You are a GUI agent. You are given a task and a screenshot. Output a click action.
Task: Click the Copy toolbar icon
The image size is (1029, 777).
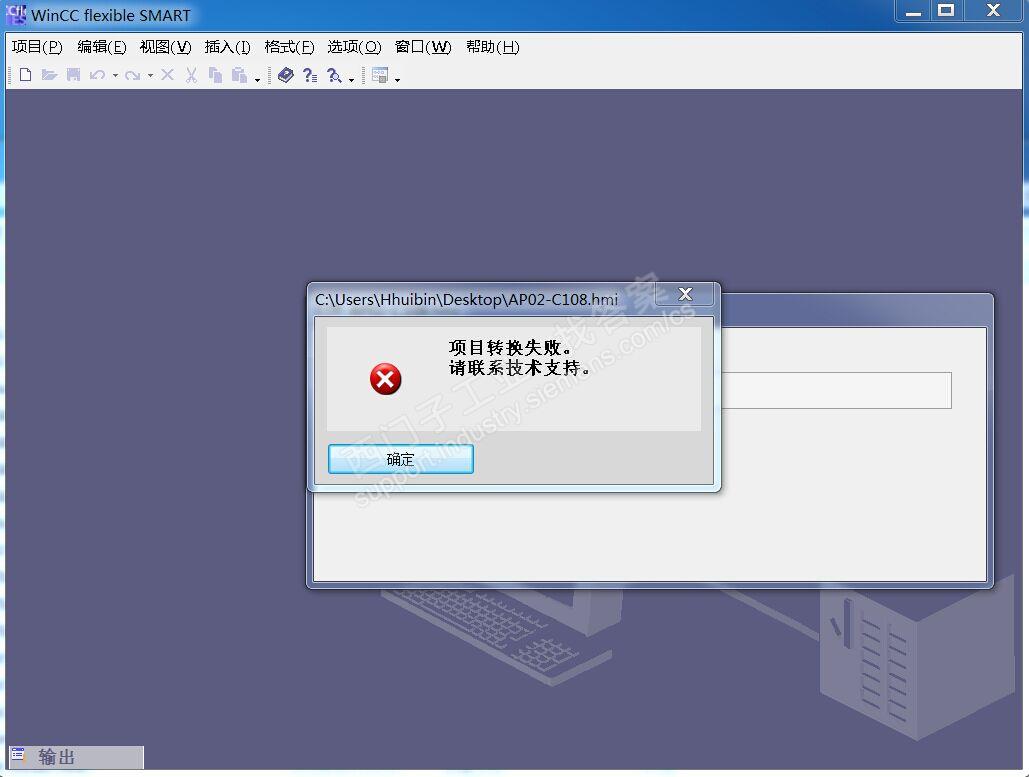[x=215, y=75]
